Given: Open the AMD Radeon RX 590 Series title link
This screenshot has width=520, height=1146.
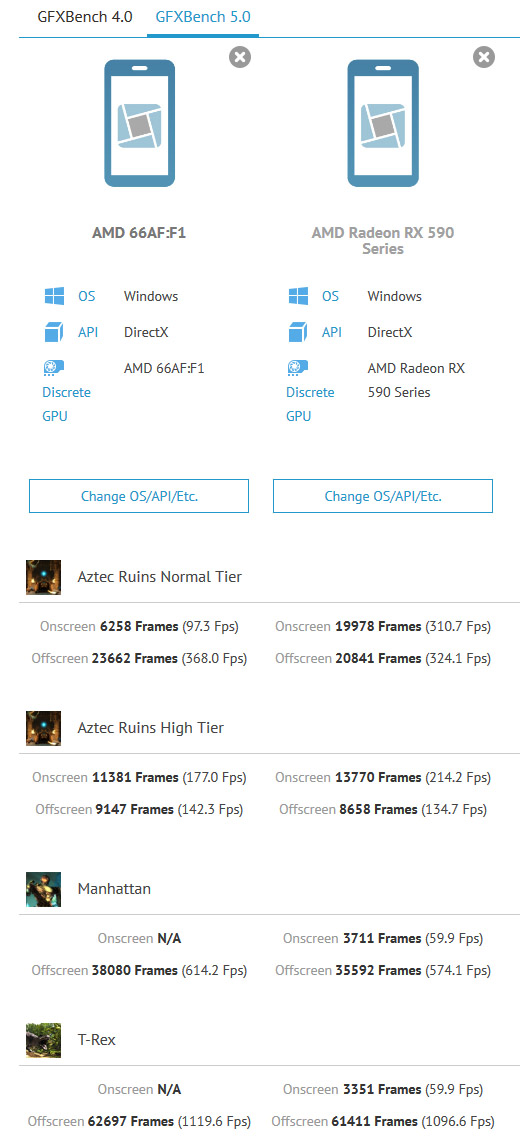Looking at the screenshot, I should pos(383,240).
